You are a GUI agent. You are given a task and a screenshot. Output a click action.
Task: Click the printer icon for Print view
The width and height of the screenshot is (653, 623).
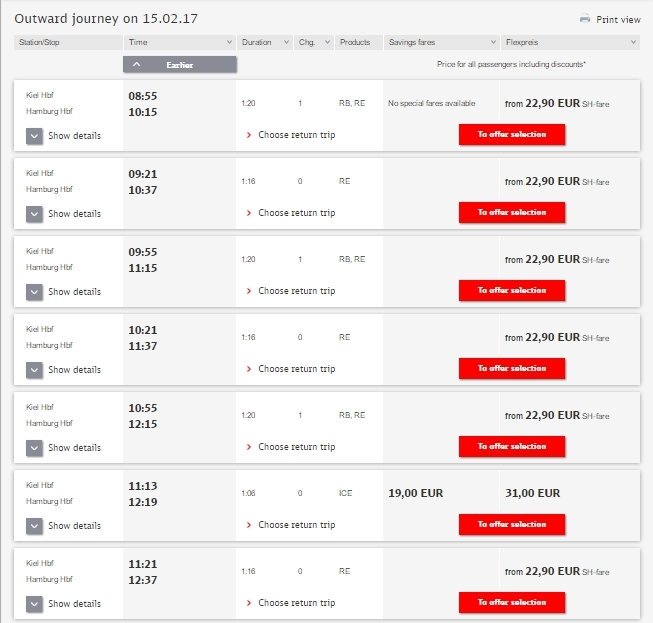(x=585, y=19)
